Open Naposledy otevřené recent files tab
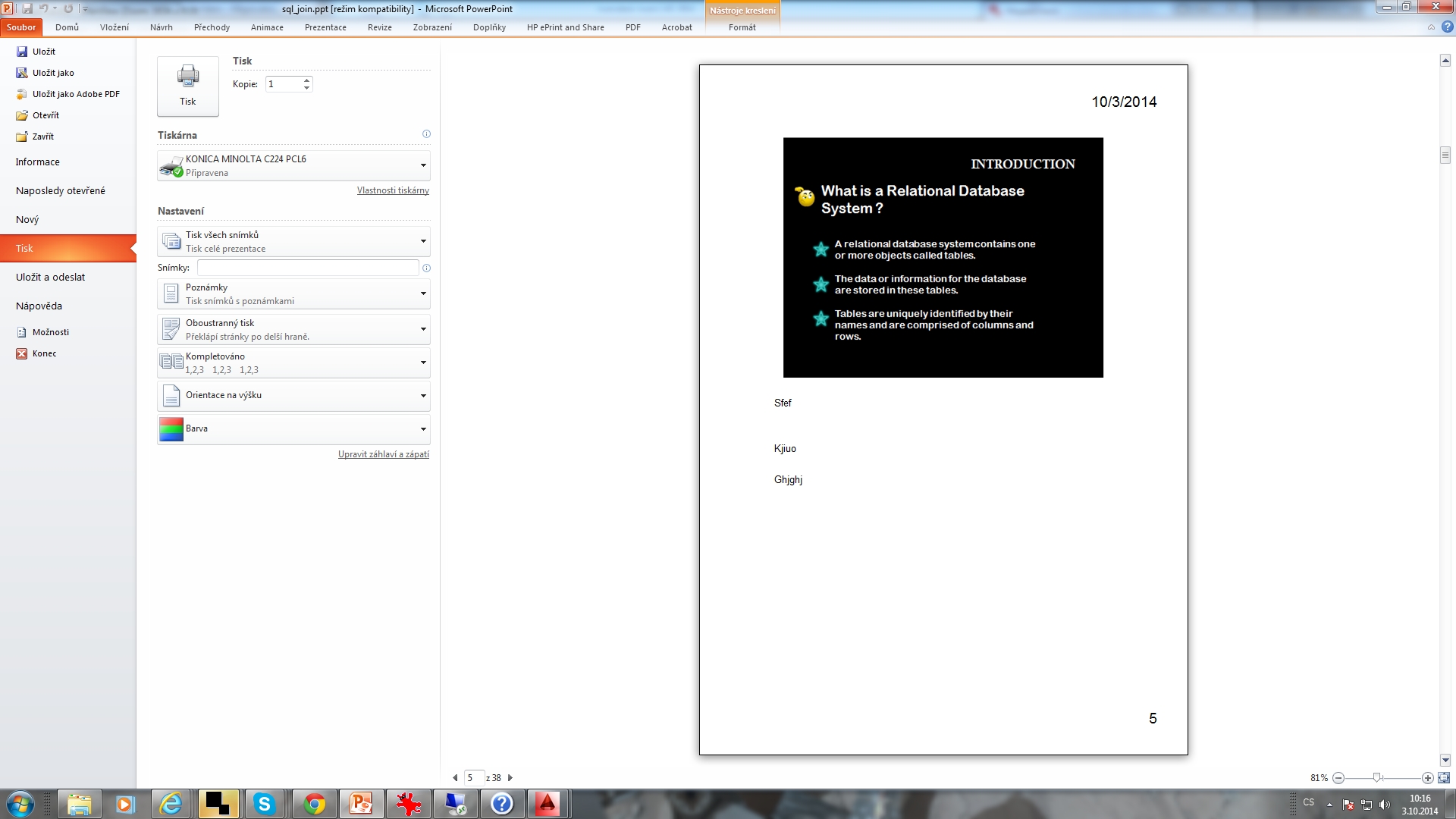The image size is (1456, 819). point(68,191)
